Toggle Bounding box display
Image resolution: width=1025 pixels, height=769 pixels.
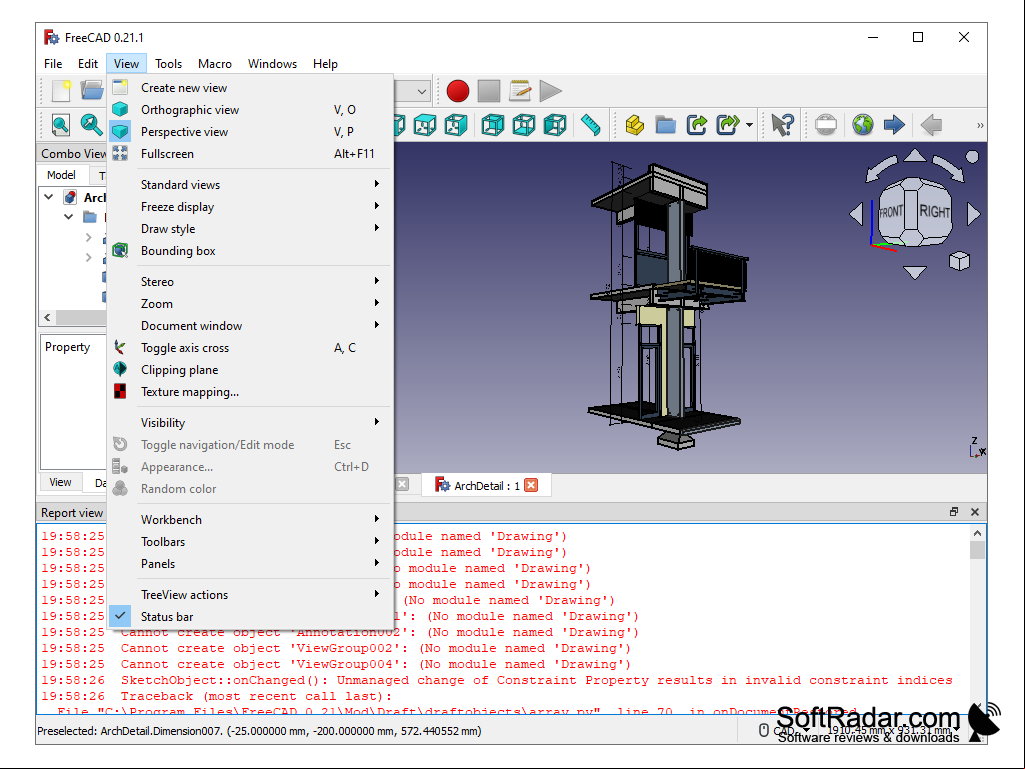[x=250, y=250]
